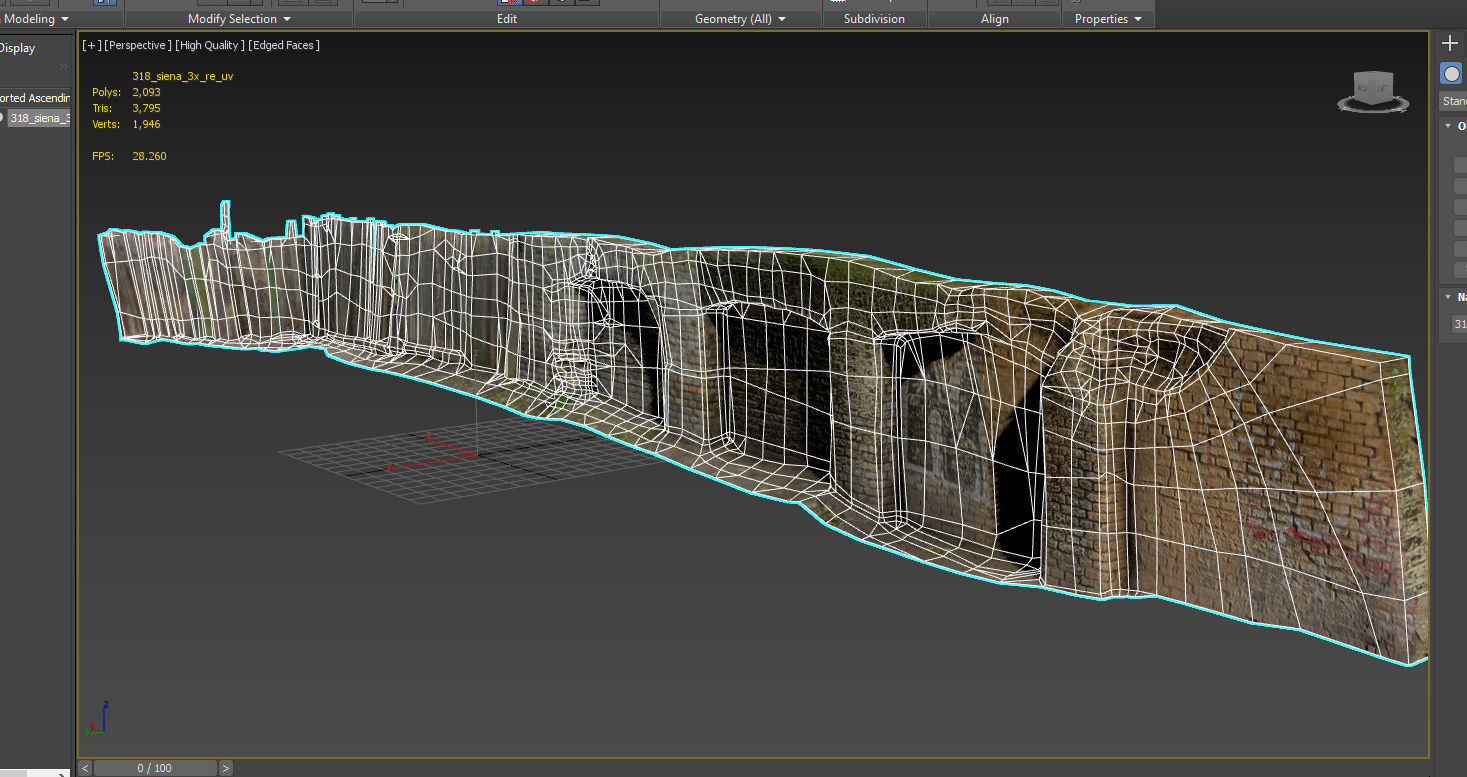Click the FPS value 28.260
Viewport: 1467px width, 777px height.
[149, 156]
